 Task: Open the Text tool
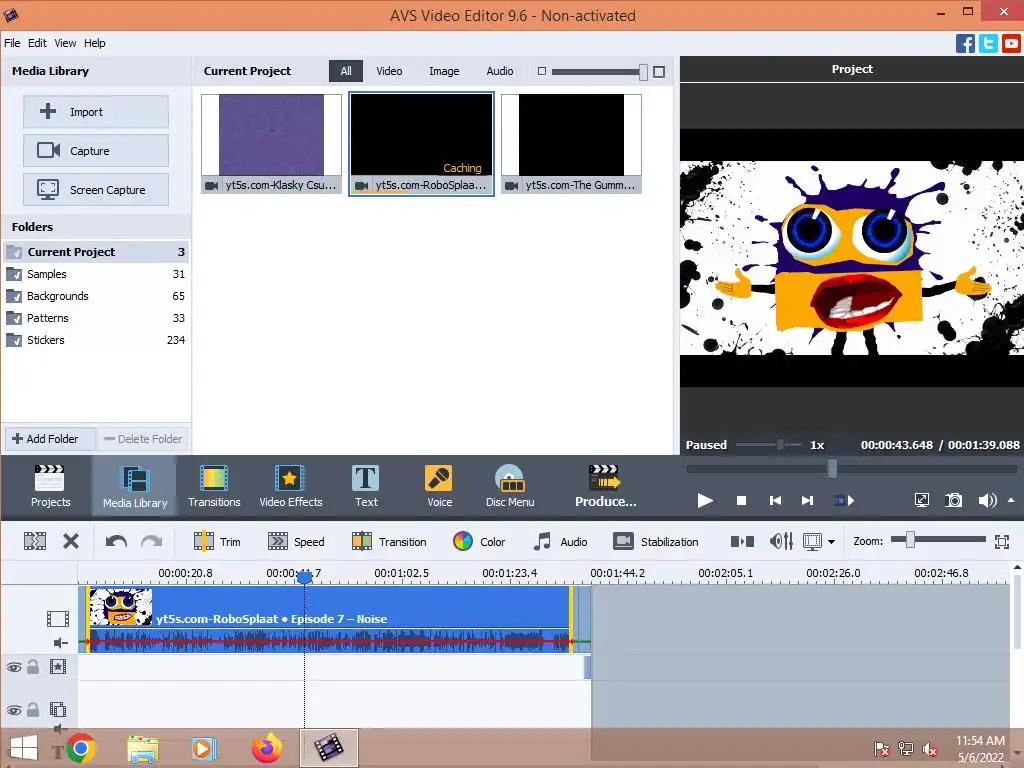pyautogui.click(x=366, y=486)
